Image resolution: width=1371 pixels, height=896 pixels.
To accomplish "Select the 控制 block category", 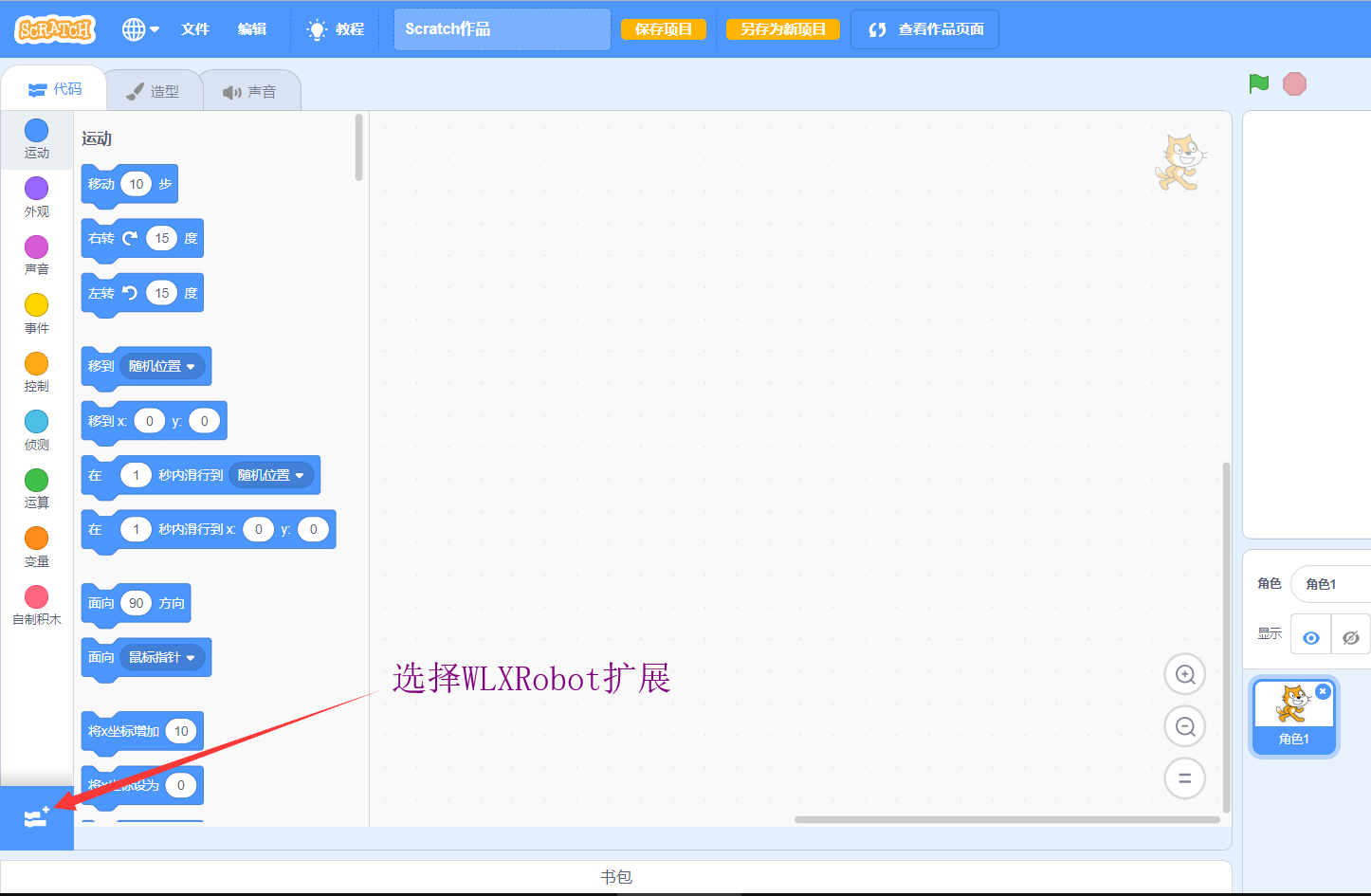I will [x=37, y=373].
